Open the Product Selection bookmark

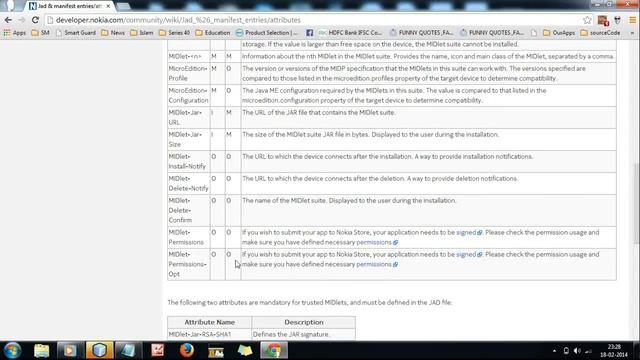tap(267, 33)
